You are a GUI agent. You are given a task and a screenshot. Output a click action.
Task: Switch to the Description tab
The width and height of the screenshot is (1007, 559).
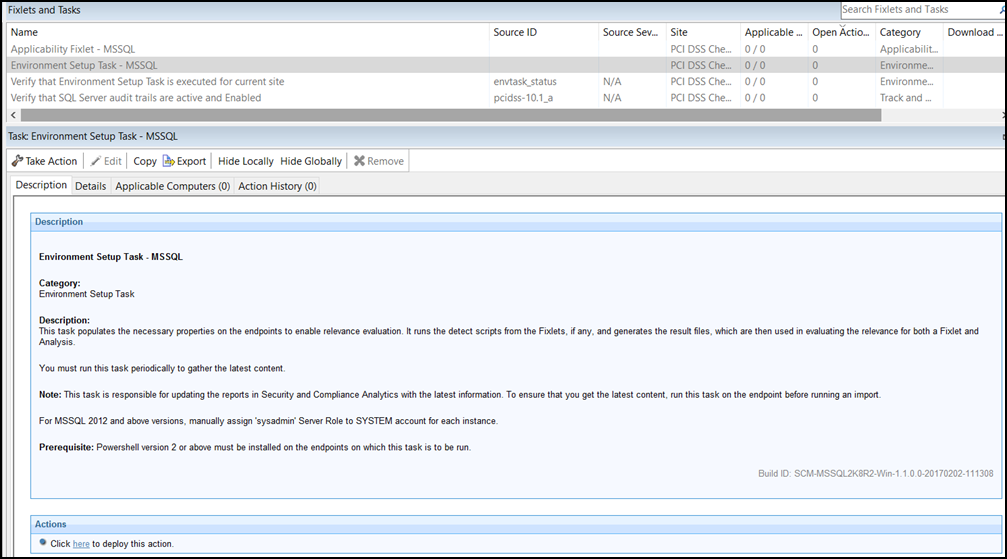41,185
